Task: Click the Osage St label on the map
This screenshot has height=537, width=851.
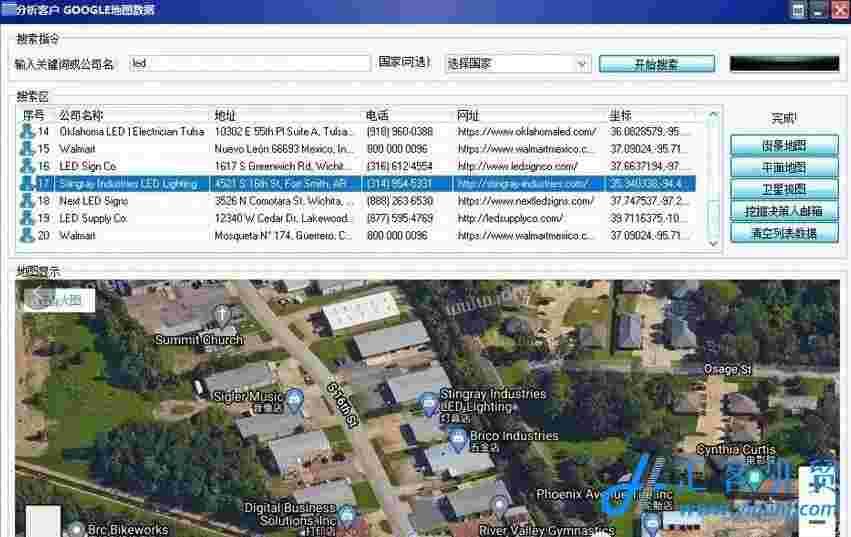Action: [727, 370]
